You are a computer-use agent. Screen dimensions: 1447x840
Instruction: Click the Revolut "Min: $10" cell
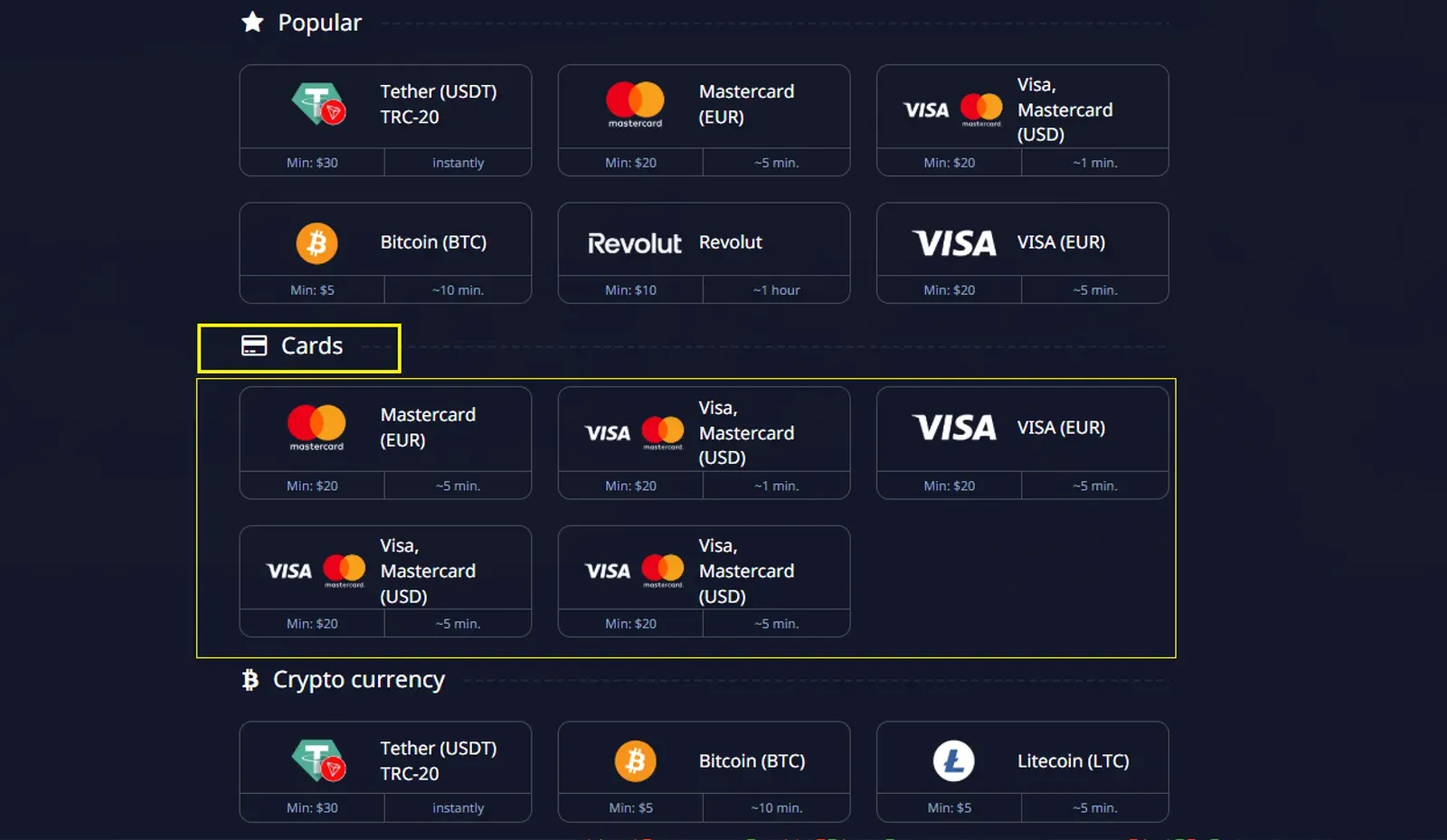[x=630, y=290]
